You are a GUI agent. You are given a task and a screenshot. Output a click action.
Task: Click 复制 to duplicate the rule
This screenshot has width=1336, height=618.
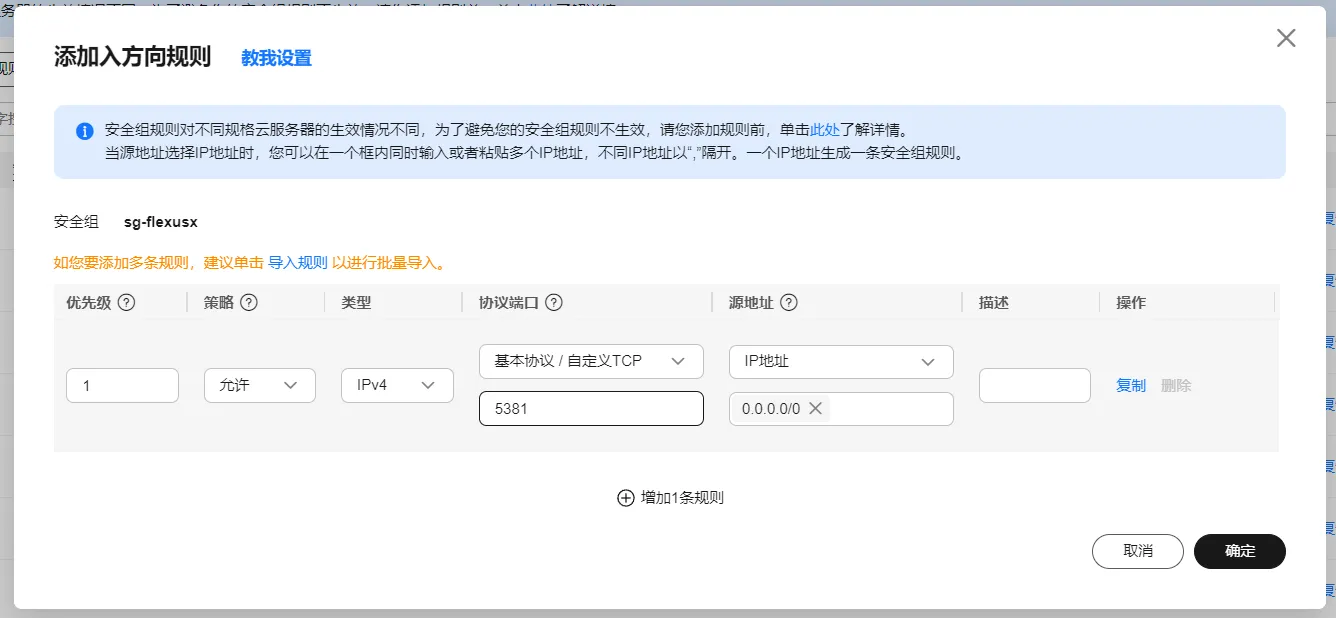click(1130, 386)
